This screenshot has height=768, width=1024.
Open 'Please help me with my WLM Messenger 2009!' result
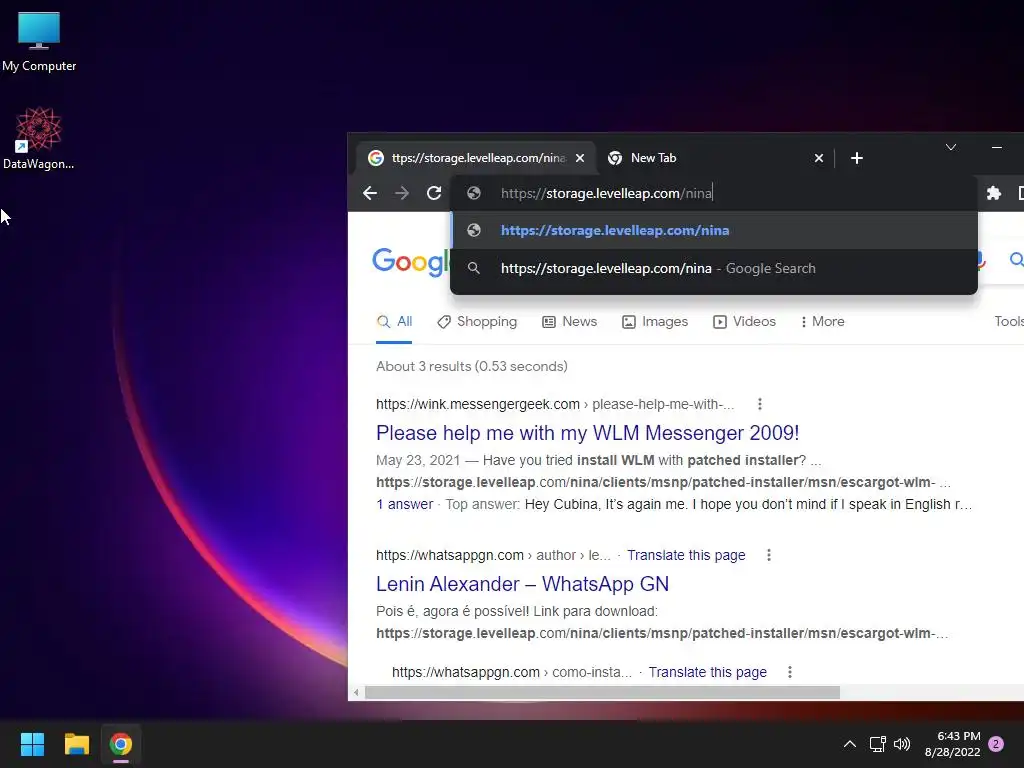pyautogui.click(x=588, y=433)
